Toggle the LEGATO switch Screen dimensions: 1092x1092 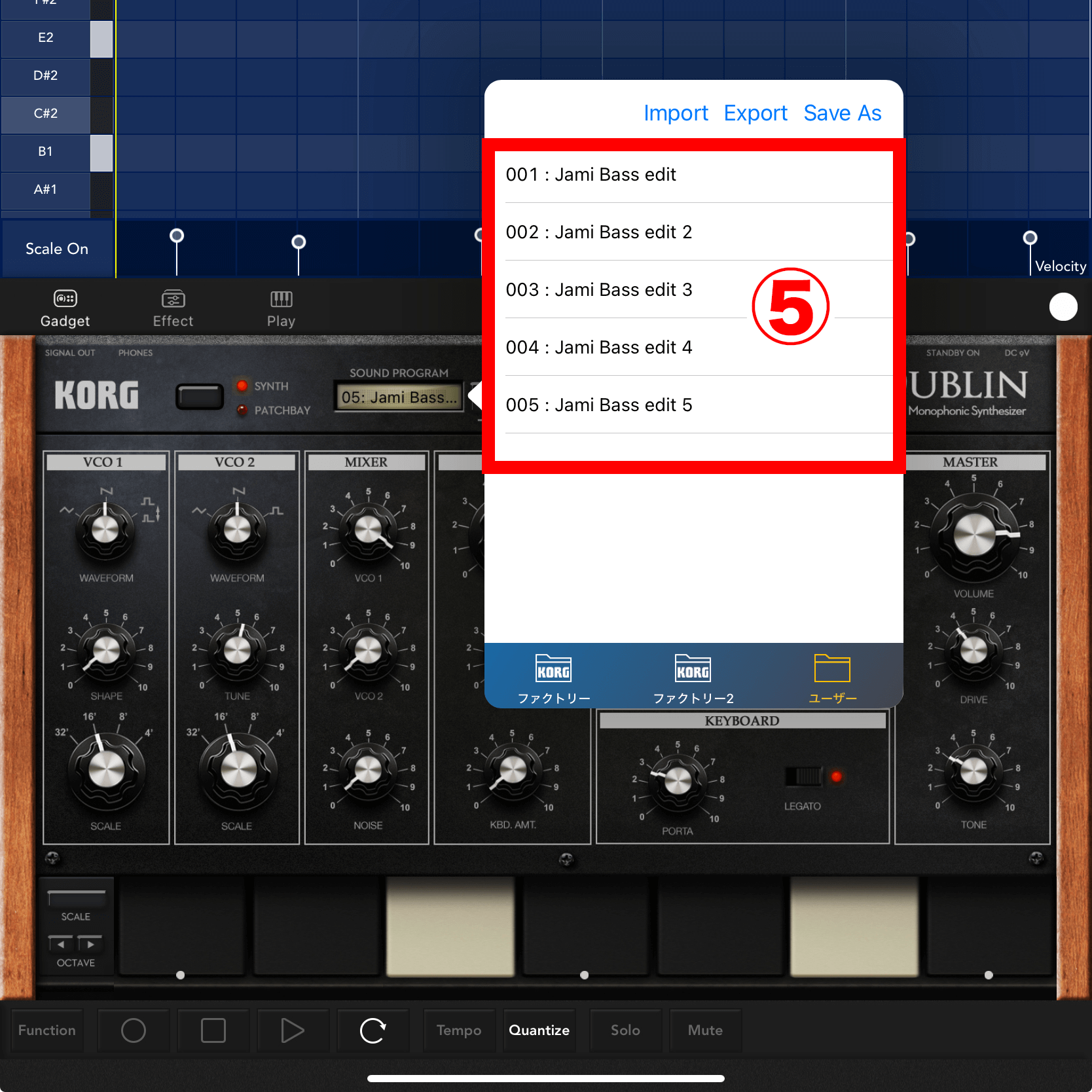click(x=804, y=776)
